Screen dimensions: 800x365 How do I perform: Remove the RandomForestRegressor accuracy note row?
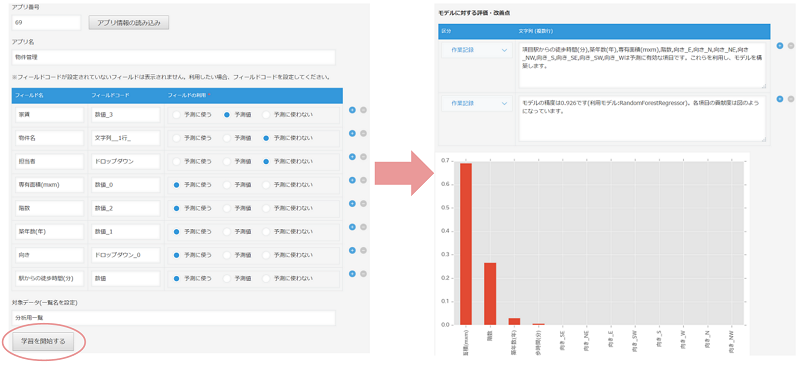(791, 99)
